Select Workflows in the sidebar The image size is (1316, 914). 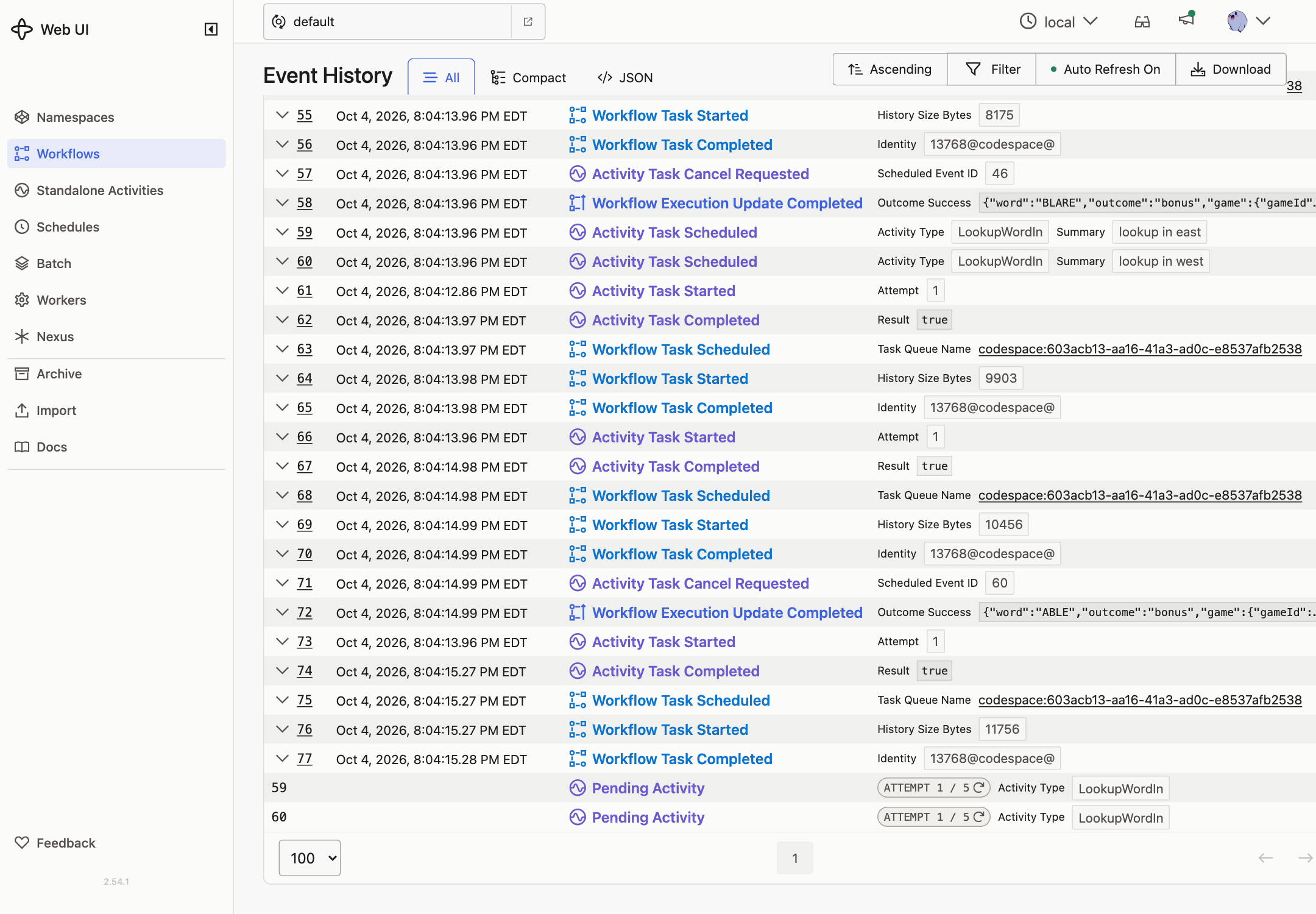116,154
